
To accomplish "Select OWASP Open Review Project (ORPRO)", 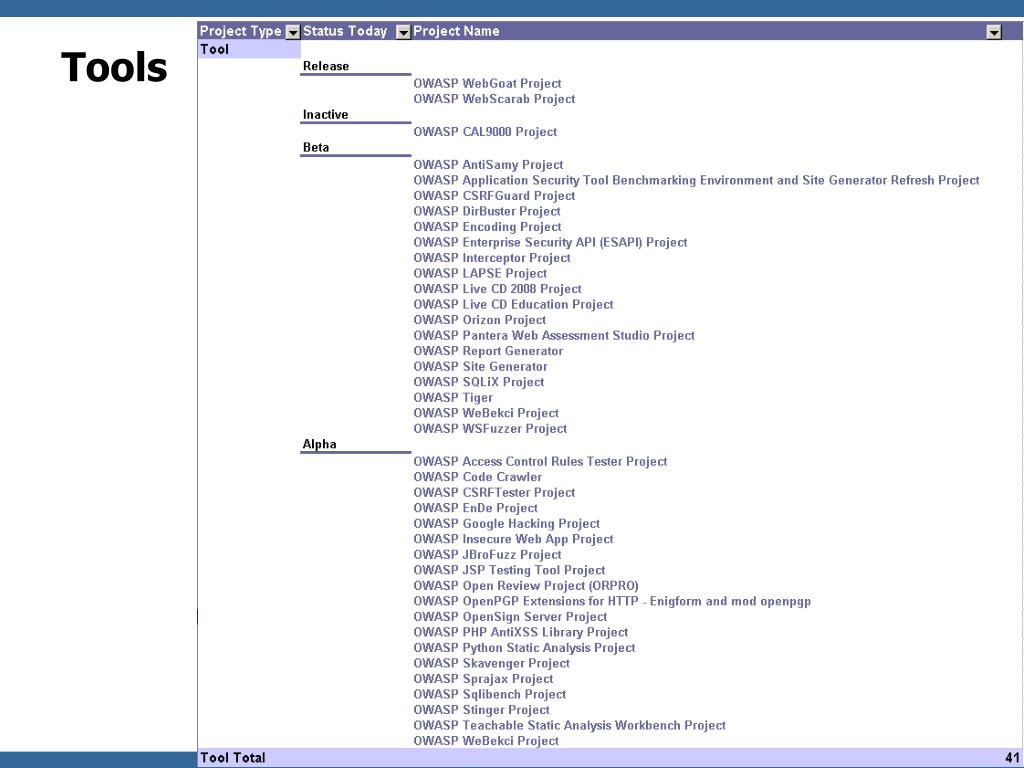I will coord(526,586).
